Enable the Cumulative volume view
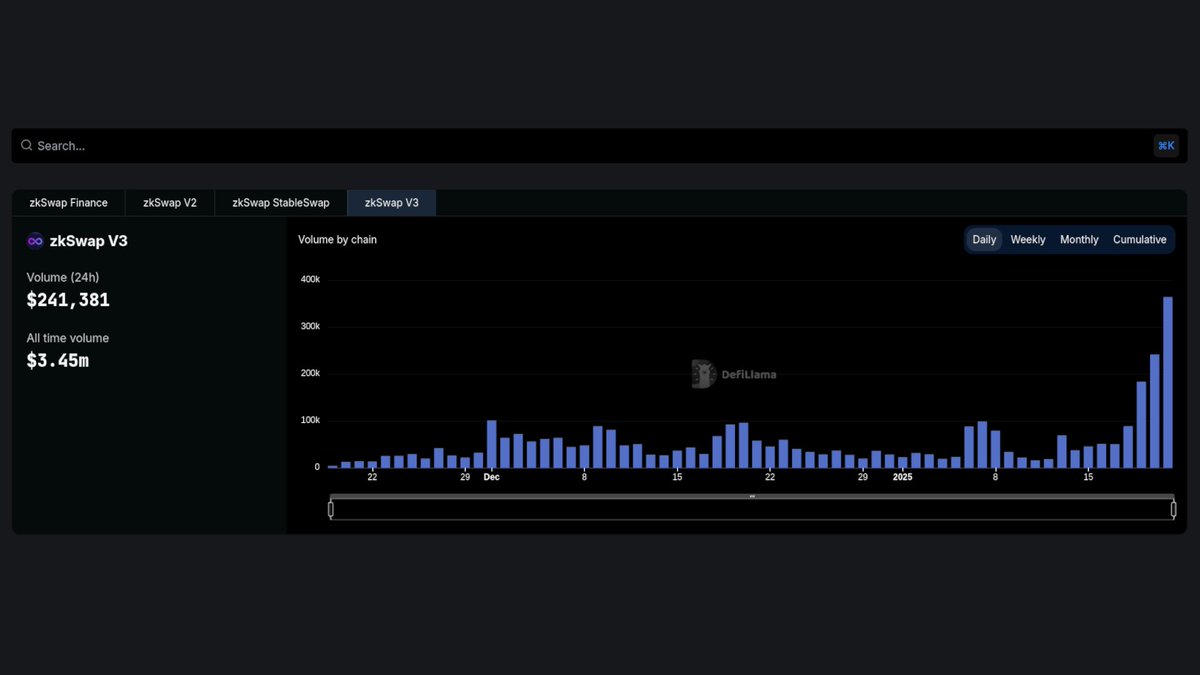This screenshot has height=675, width=1200. 1140,240
